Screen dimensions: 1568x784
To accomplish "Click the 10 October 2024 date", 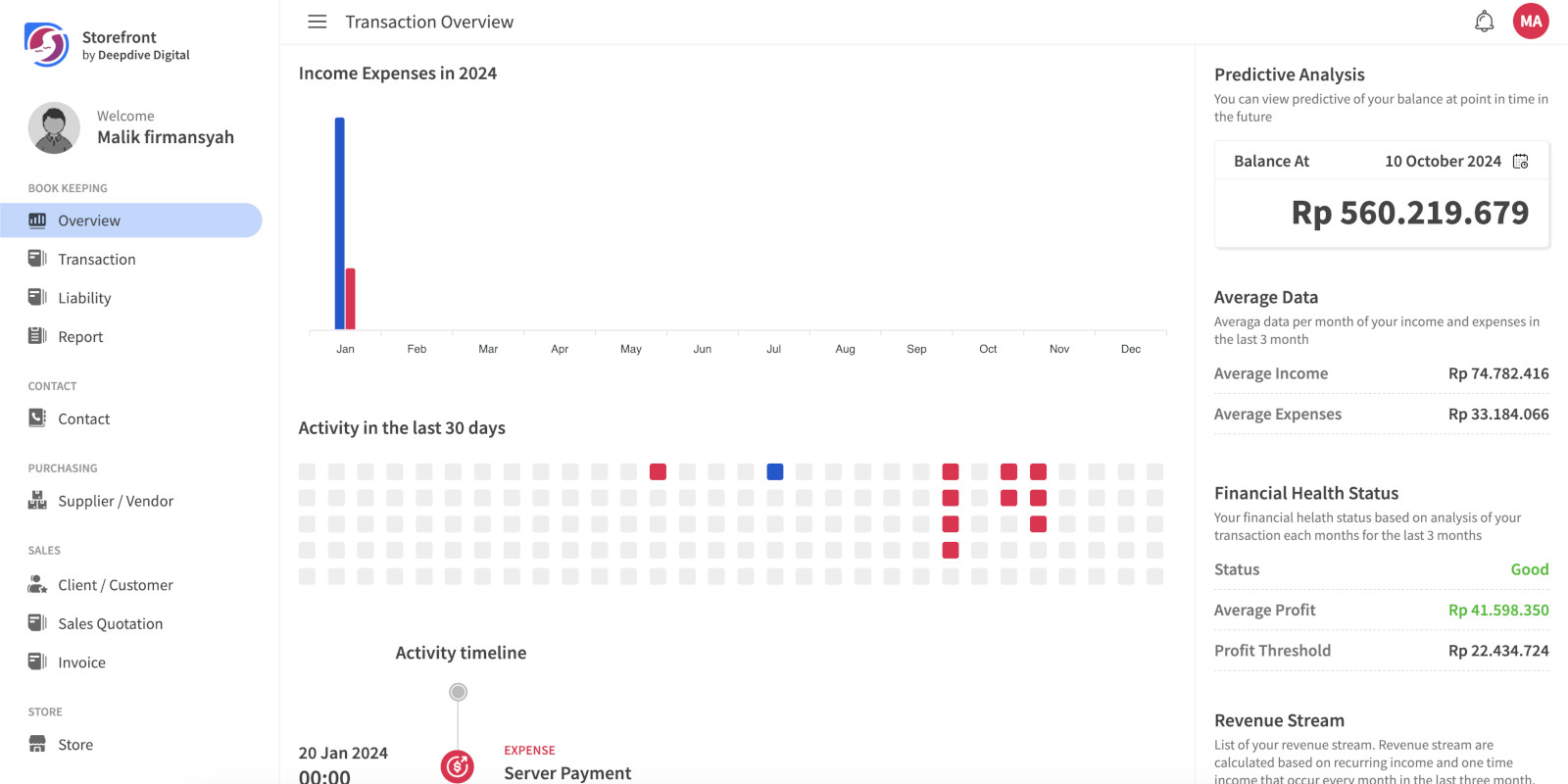I will pos(1442,162).
